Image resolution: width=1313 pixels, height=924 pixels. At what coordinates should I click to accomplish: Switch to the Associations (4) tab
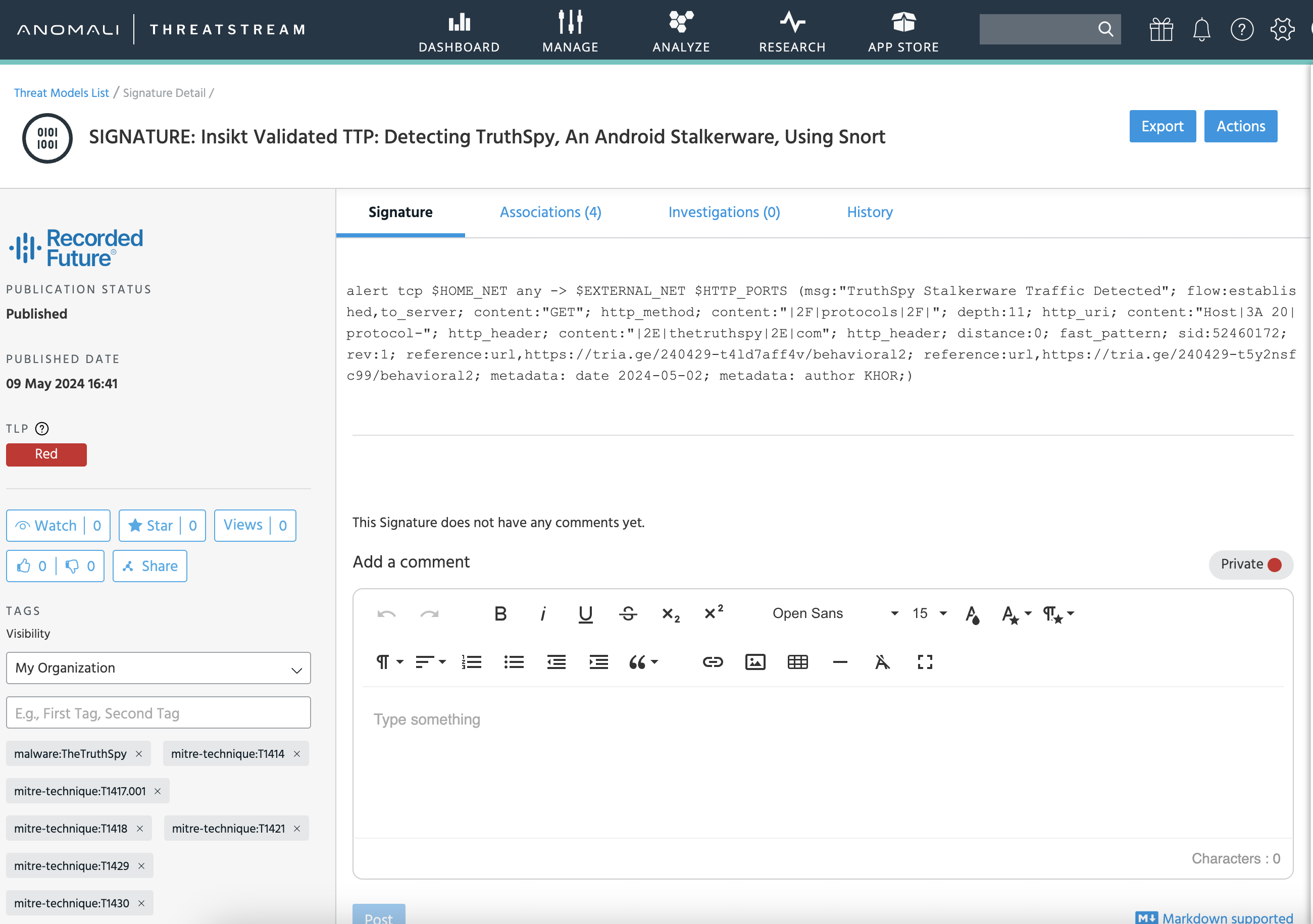(550, 212)
